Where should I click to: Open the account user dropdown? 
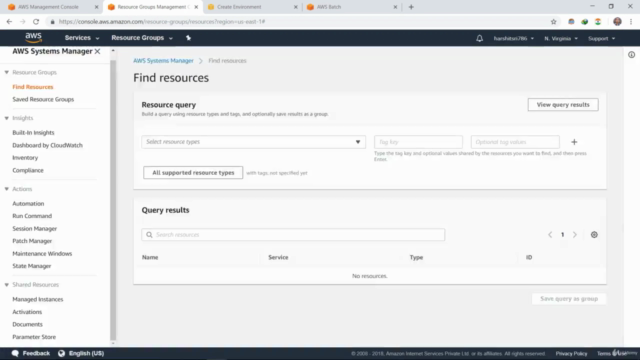click(x=513, y=38)
